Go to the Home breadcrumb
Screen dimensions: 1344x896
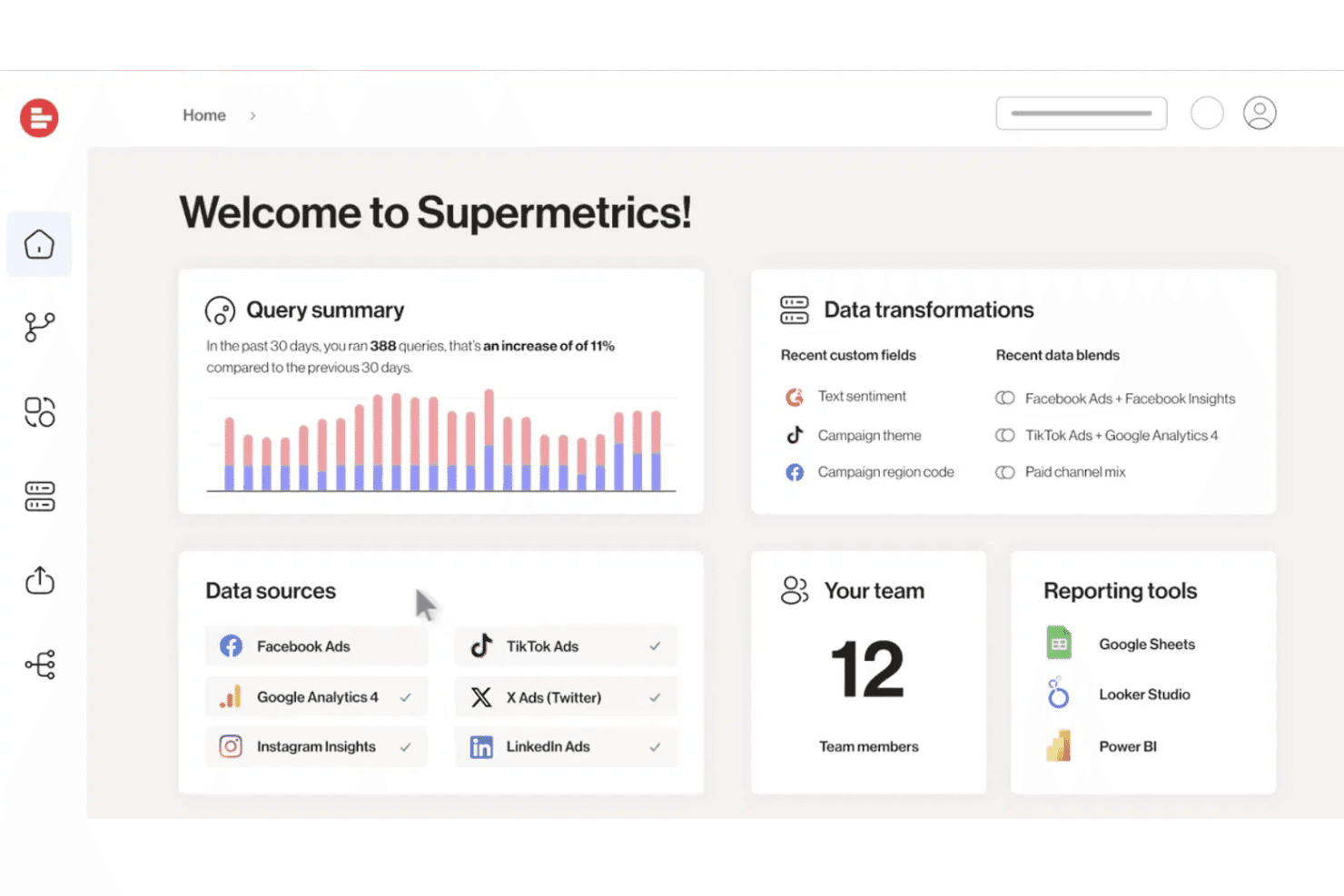coord(204,115)
